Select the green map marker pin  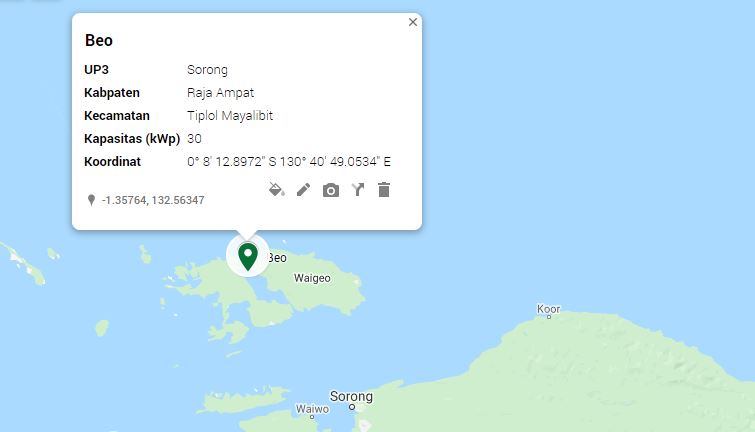tap(248, 257)
